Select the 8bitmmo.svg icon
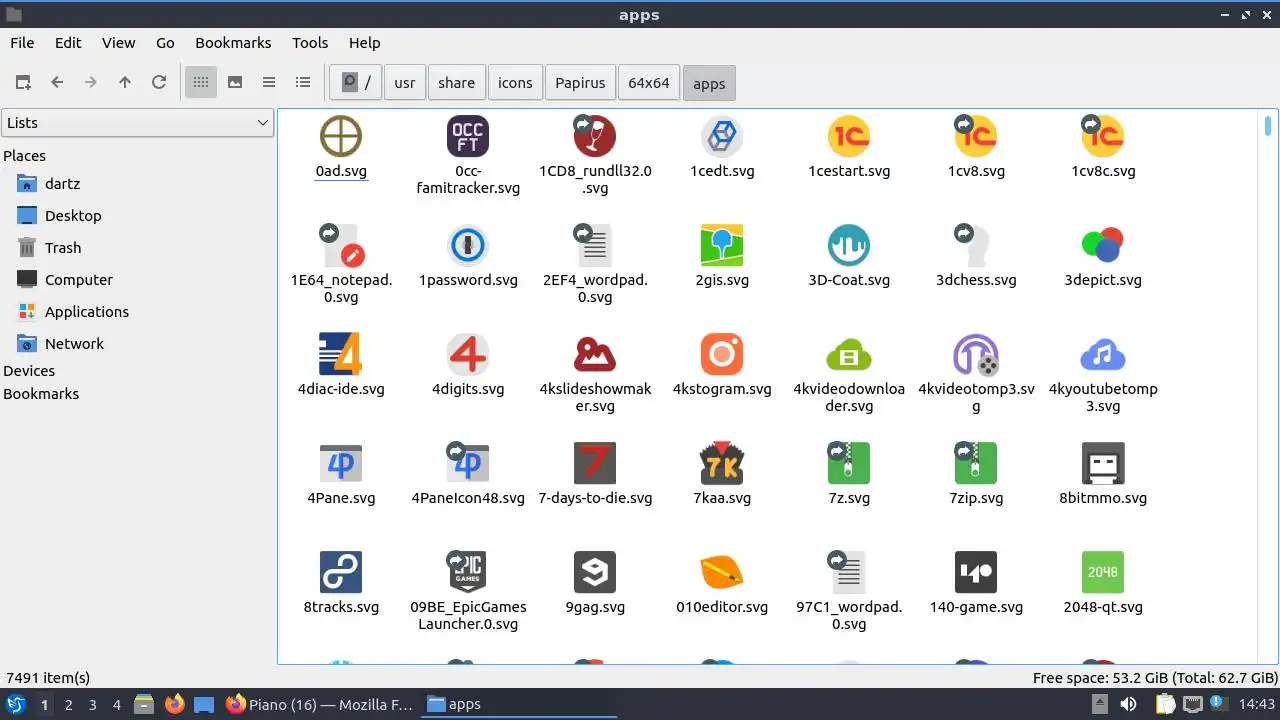Screen dimensions: 1280x720 coord(1103,463)
